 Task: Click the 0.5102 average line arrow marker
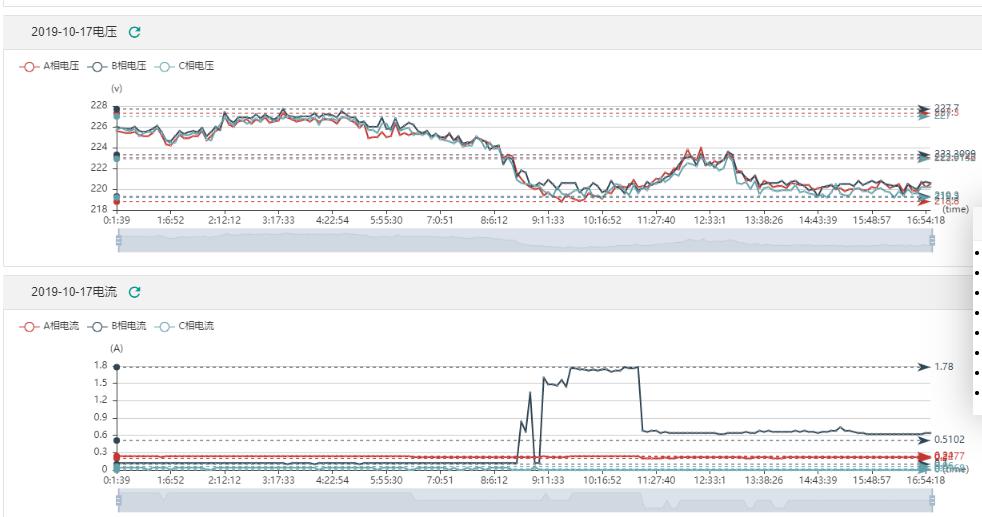(x=923, y=439)
